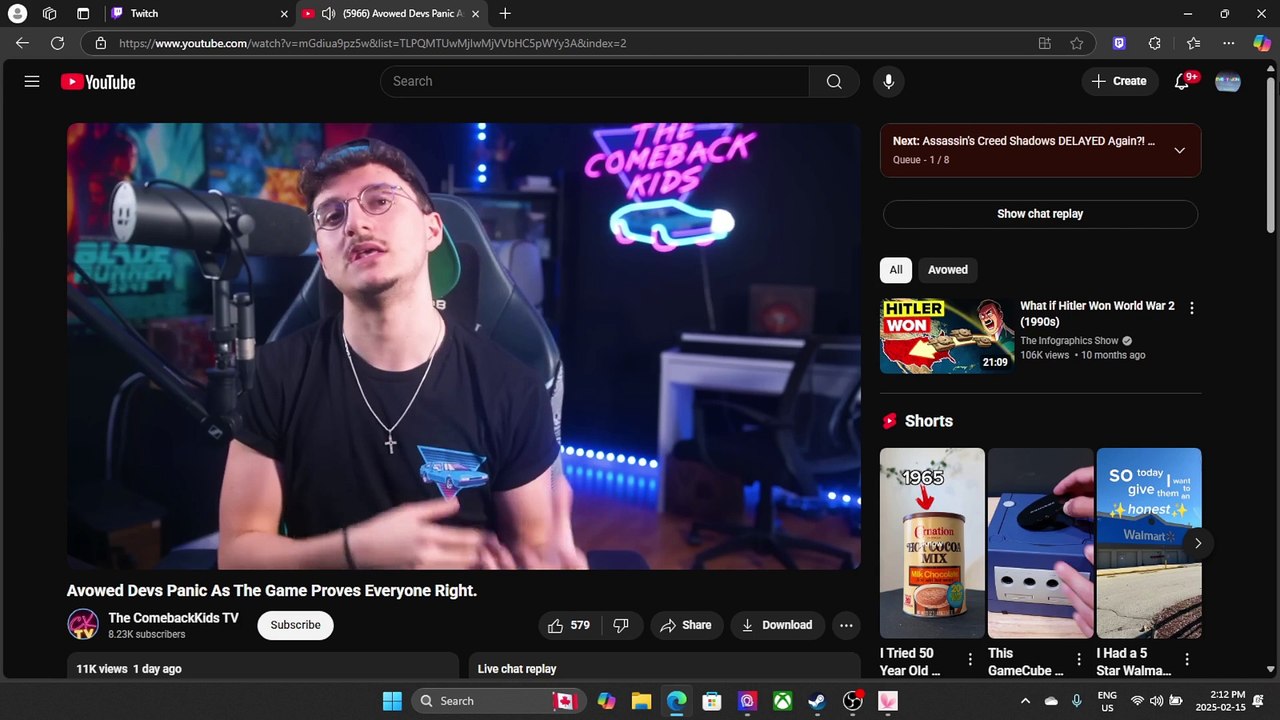Open the browser profile icon
Screen dimensions: 1280x720
17,14
